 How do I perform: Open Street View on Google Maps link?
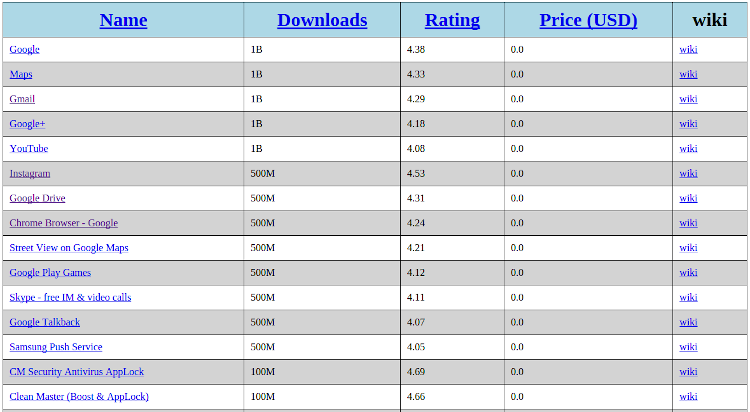click(69, 248)
